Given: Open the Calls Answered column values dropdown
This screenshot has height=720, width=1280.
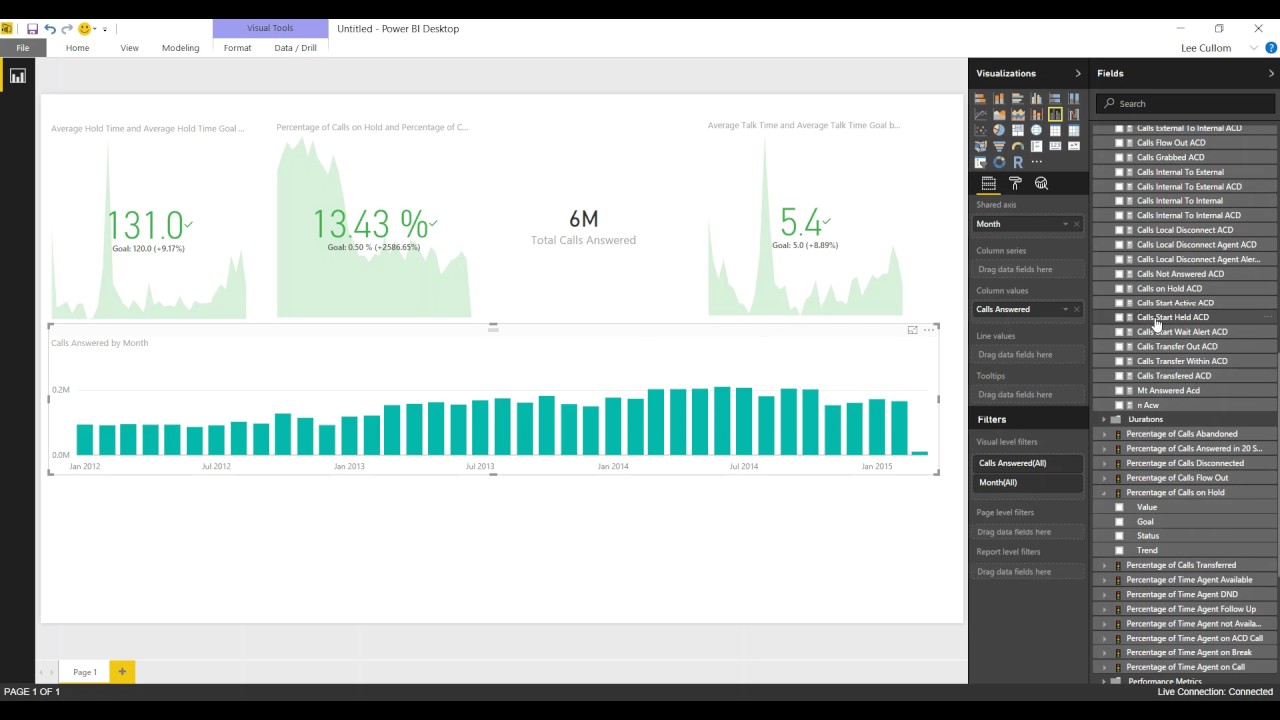Looking at the screenshot, I should click(x=1065, y=309).
